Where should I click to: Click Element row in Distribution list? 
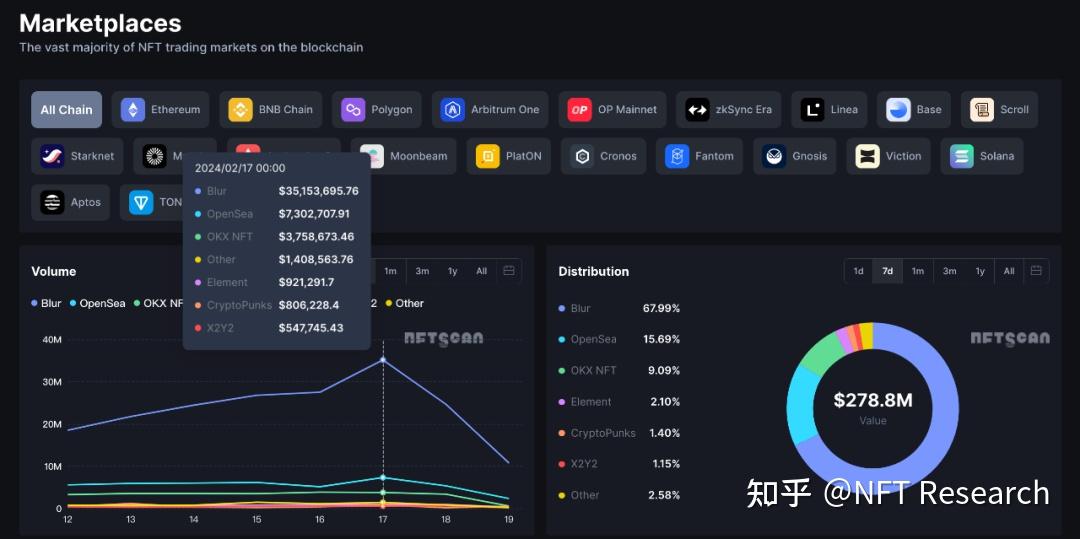point(619,402)
